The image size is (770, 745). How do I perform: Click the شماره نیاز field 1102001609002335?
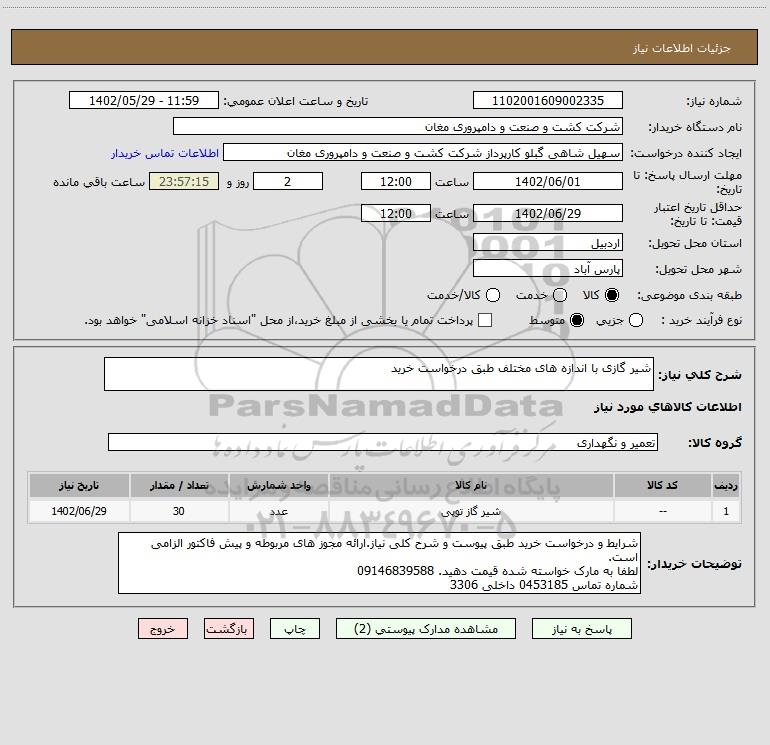coord(548,100)
